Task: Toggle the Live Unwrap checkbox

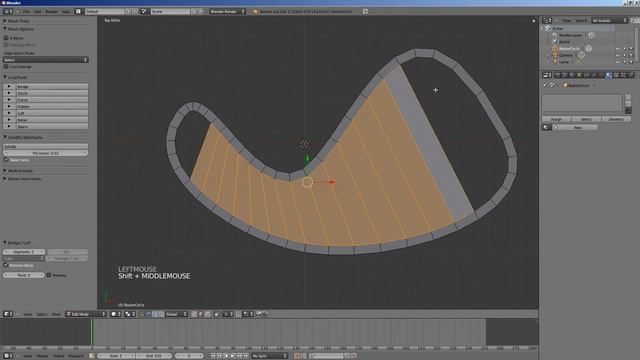Action: (6, 67)
